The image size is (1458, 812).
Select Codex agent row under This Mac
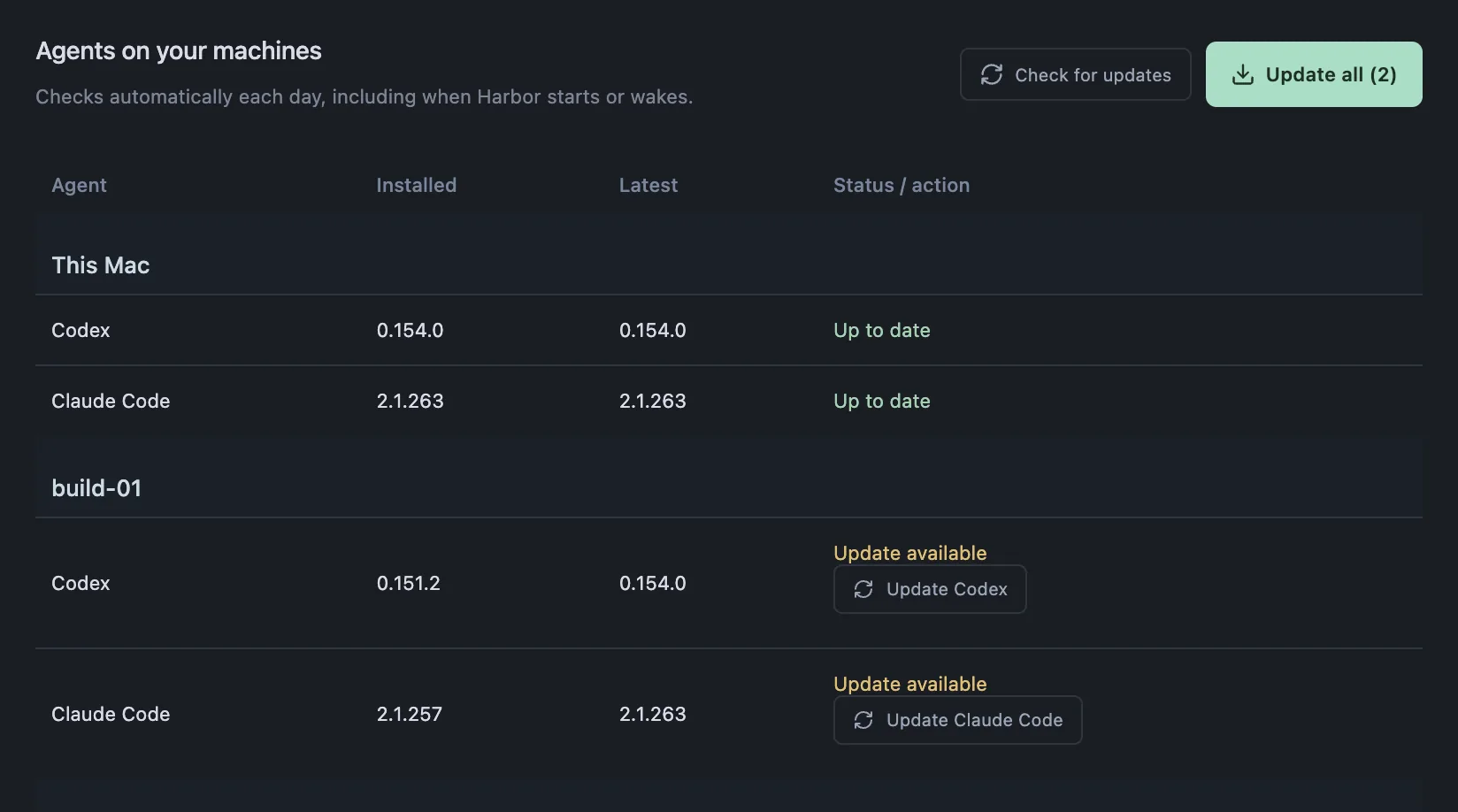pyautogui.click(x=729, y=330)
